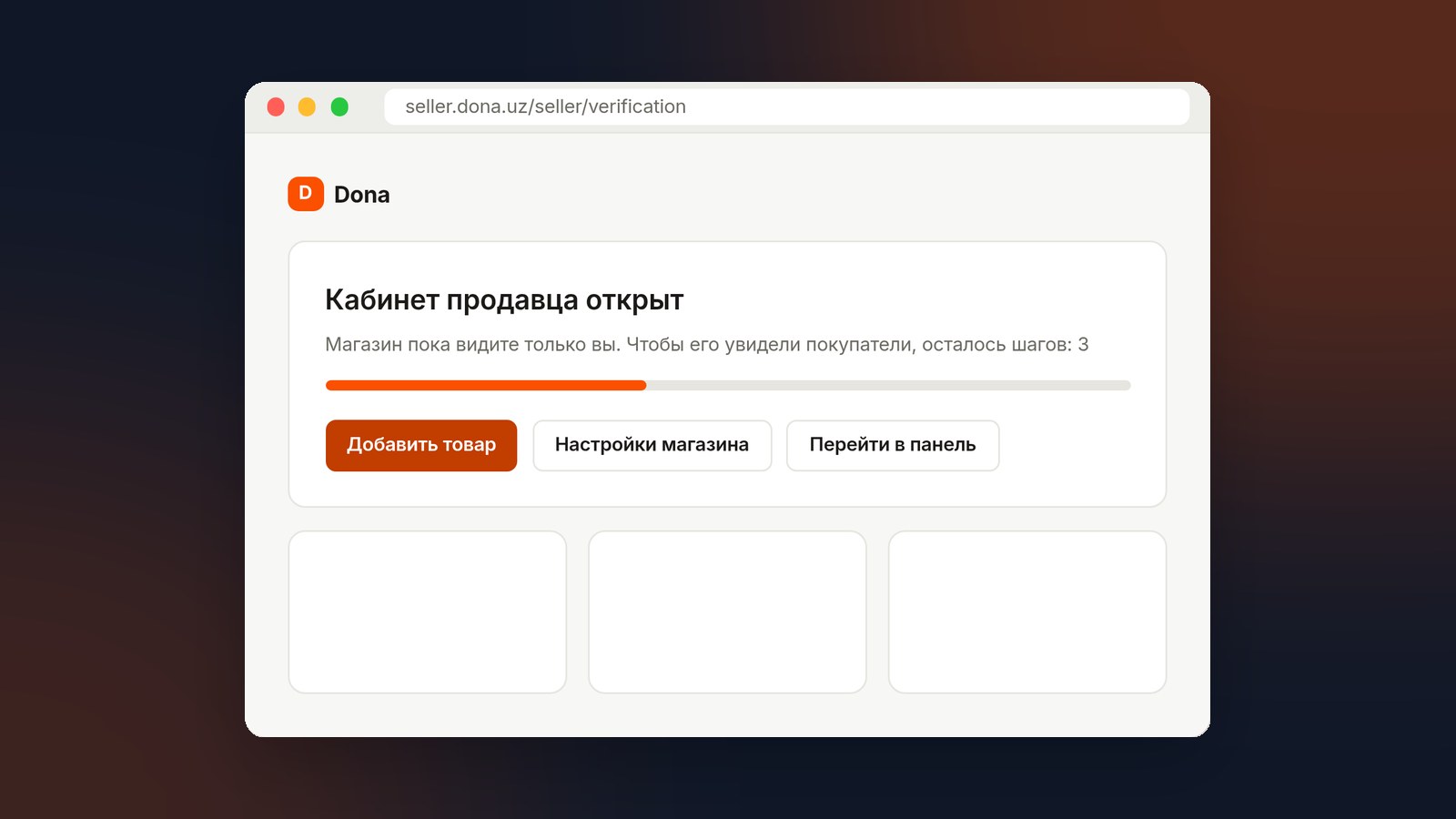The image size is (1456, 819).
Task: Go to 'Перейти в панель'
Action: point(893,445)
